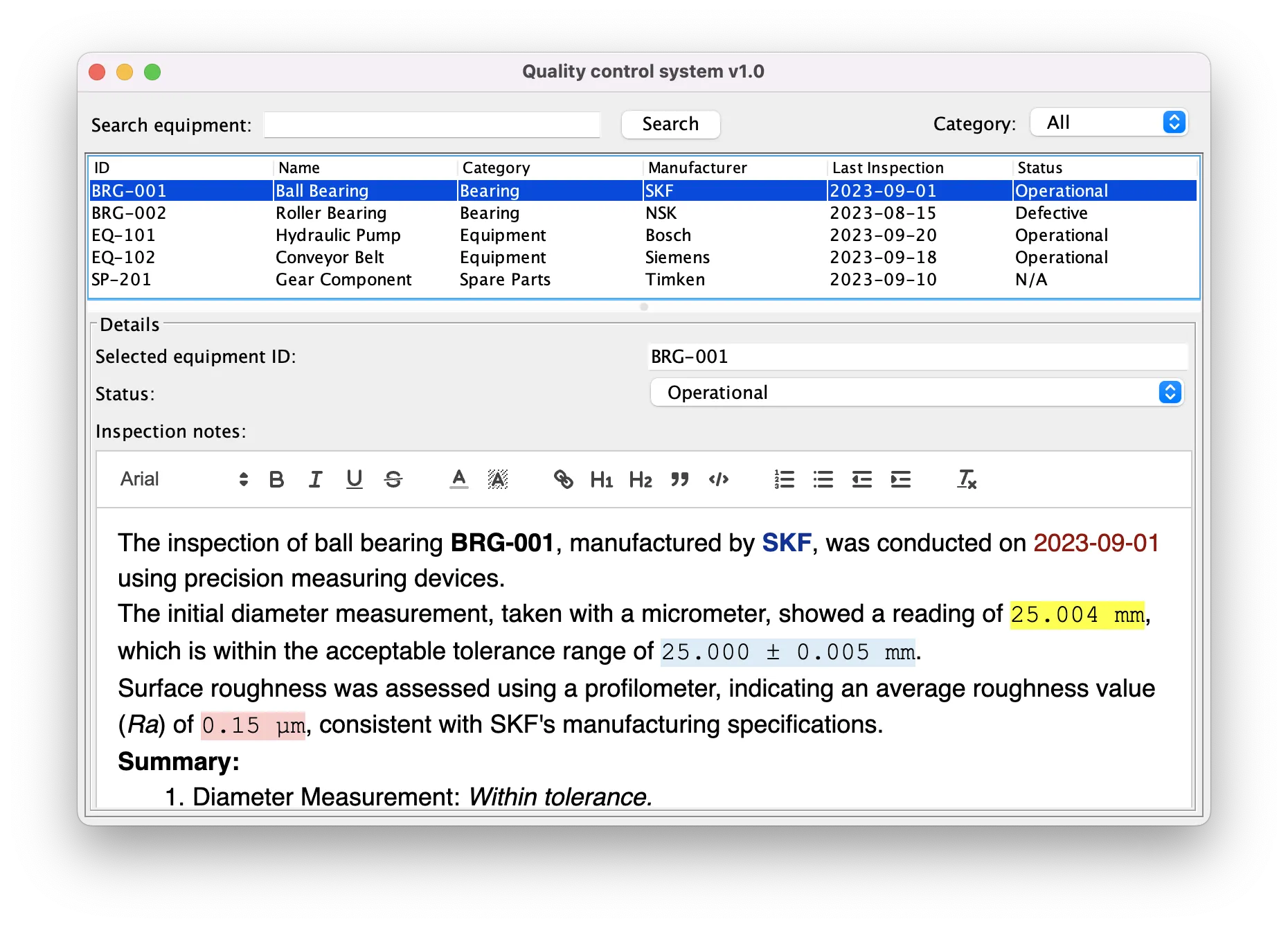
Task: Focus the Search equipment text field
Action: tap(432, 125)
